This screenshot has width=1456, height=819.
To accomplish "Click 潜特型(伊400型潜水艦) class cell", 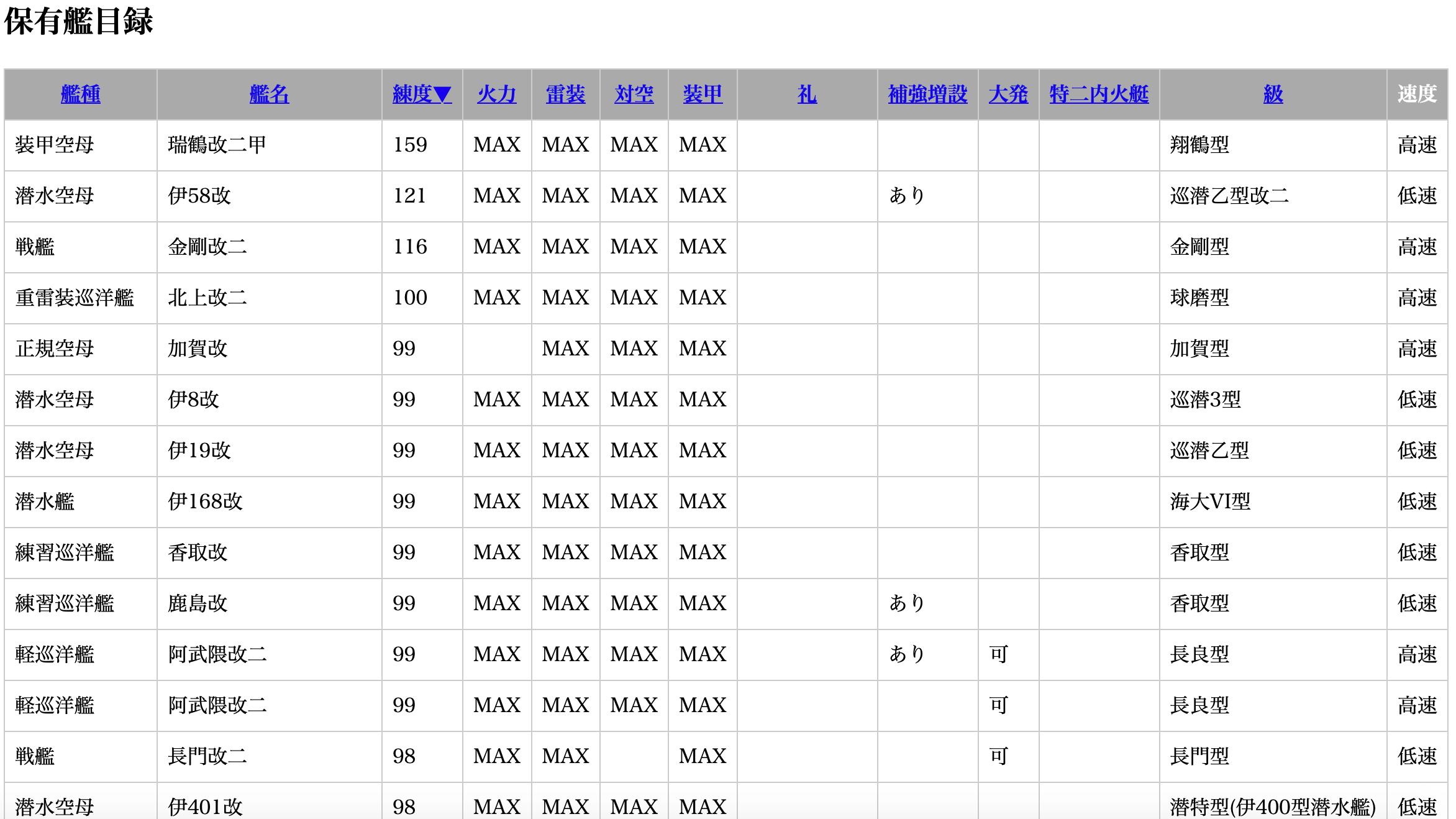I will (x=1272, y=807).
